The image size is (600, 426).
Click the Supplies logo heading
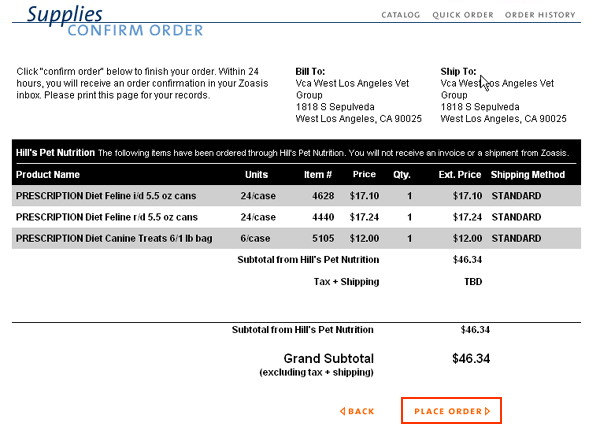click(x=64, y=14)
